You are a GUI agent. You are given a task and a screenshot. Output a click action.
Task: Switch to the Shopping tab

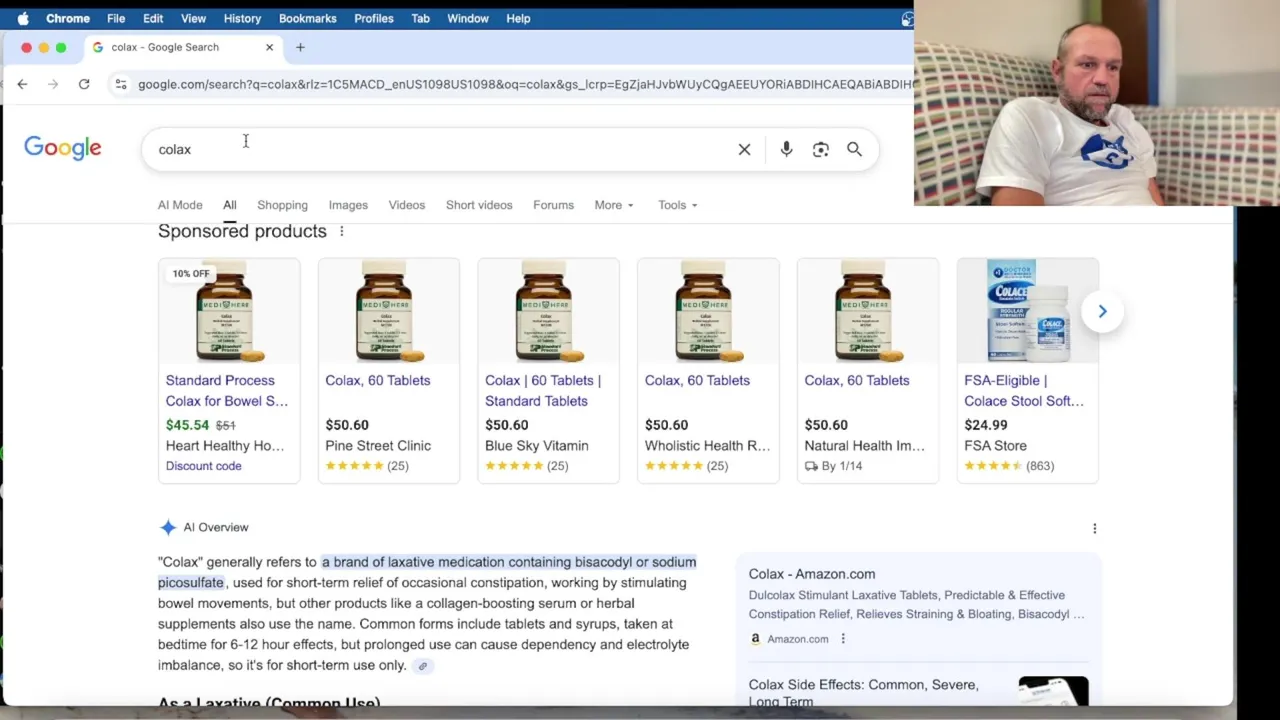tap(282, 205)
